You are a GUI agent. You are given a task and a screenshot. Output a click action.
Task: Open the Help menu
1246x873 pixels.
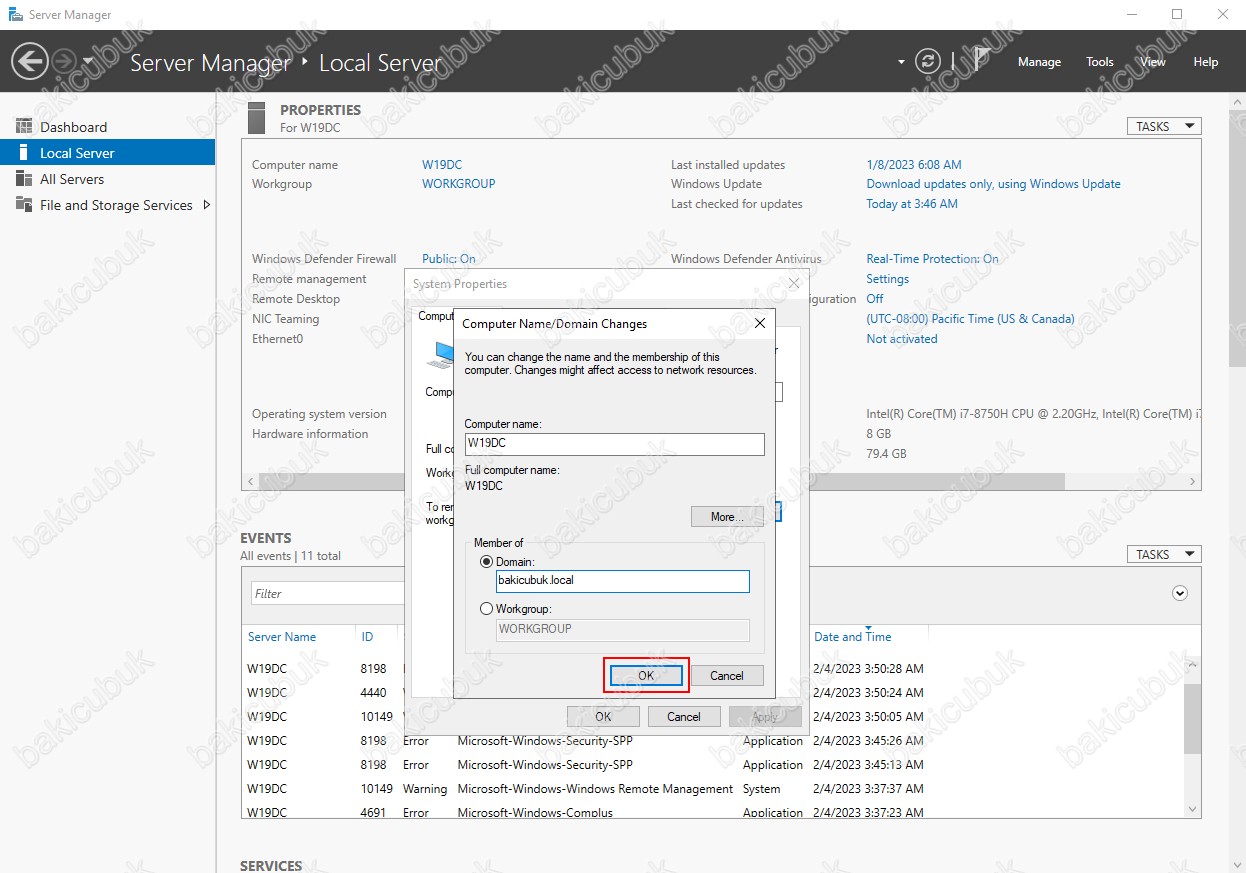coord(1206,62)
